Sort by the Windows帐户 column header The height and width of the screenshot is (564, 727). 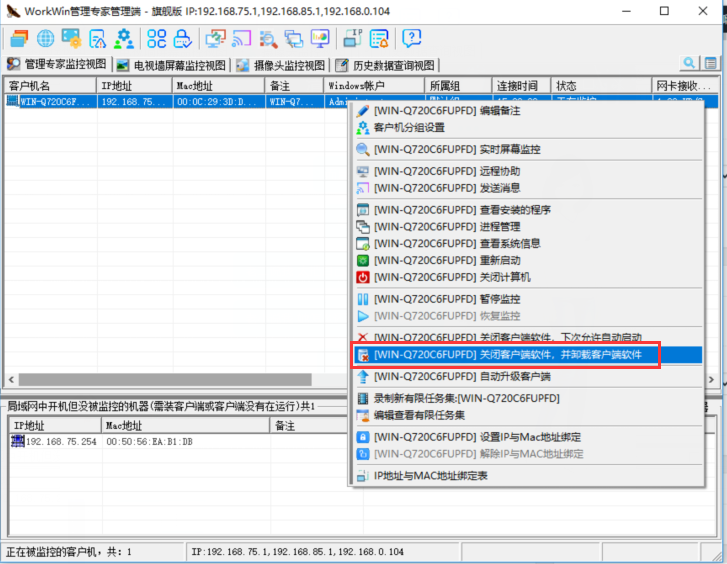point(374,86)
